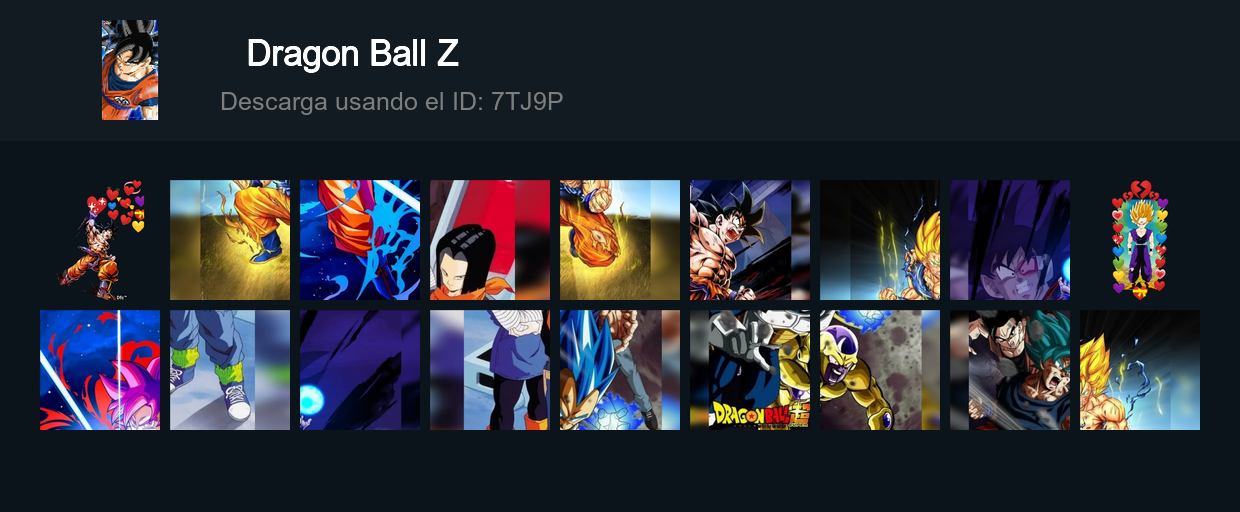Select Super Saiyan Goku yellow lightning sticker
Image resolution: width=1240 pixels, height=512 pixels.
pos(880,240)
